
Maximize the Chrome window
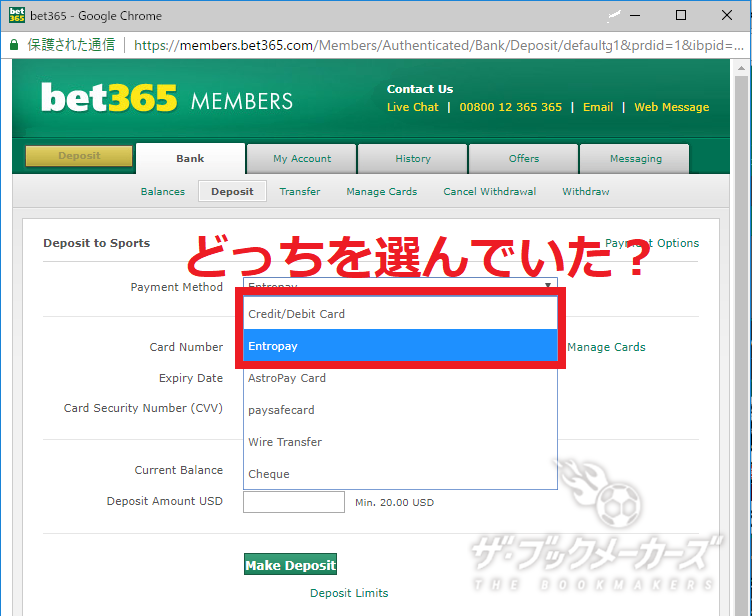(681, 15)
